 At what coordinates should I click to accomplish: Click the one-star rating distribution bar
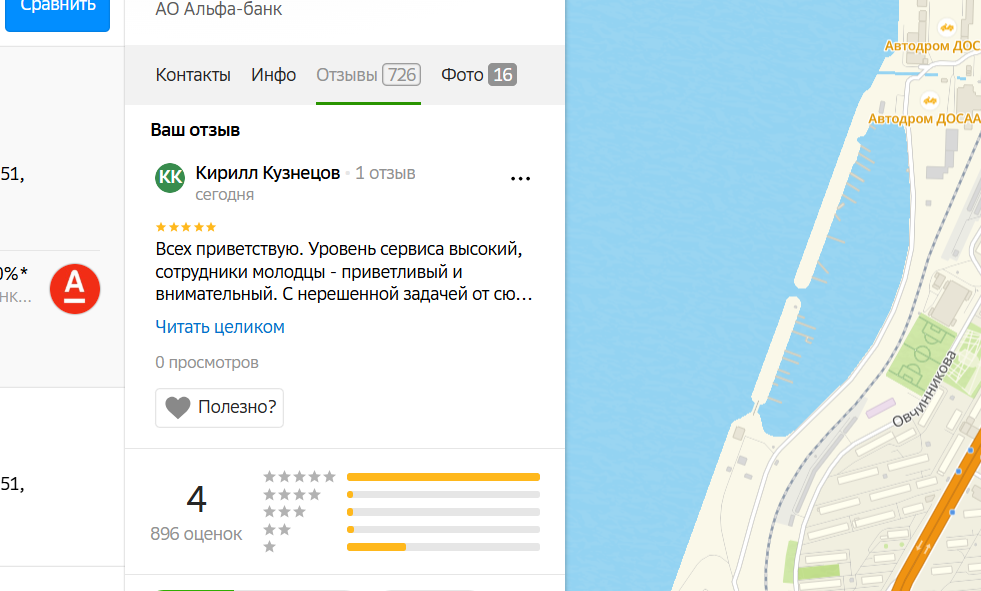(443, 547)
